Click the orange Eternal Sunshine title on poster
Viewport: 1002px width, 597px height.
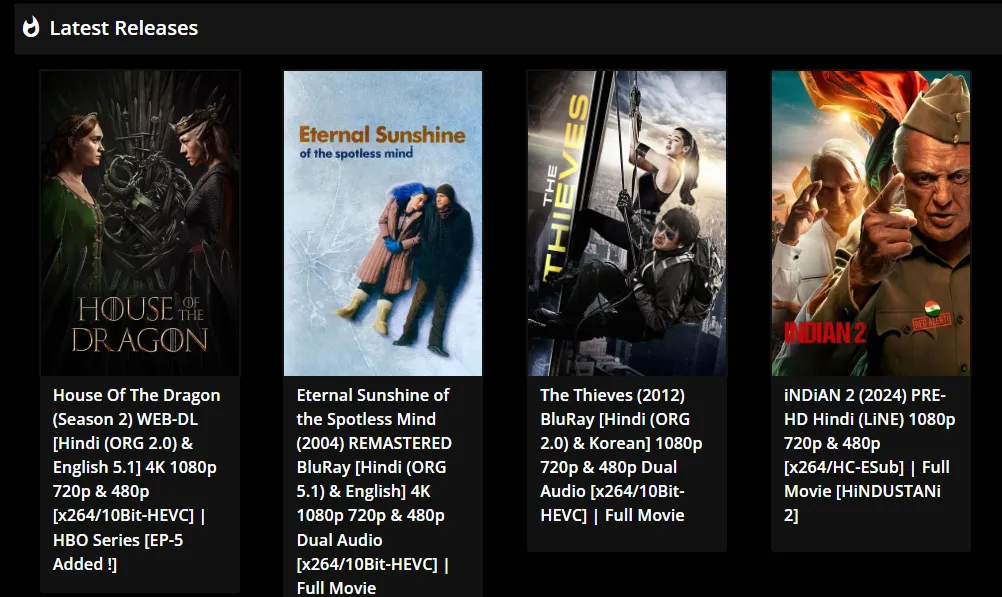point(382,134)
